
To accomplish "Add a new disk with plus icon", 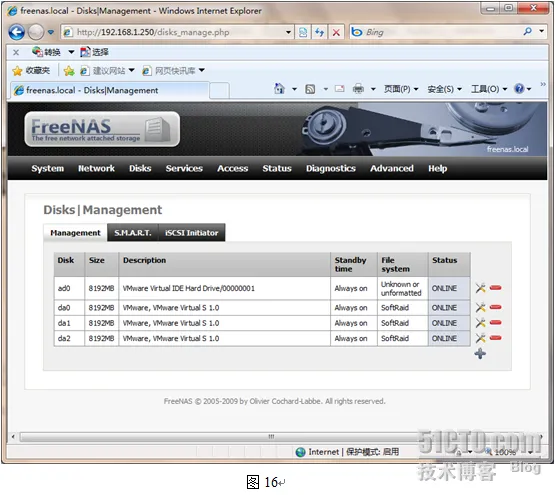I will pyautogui.click(x=480, y=353).
